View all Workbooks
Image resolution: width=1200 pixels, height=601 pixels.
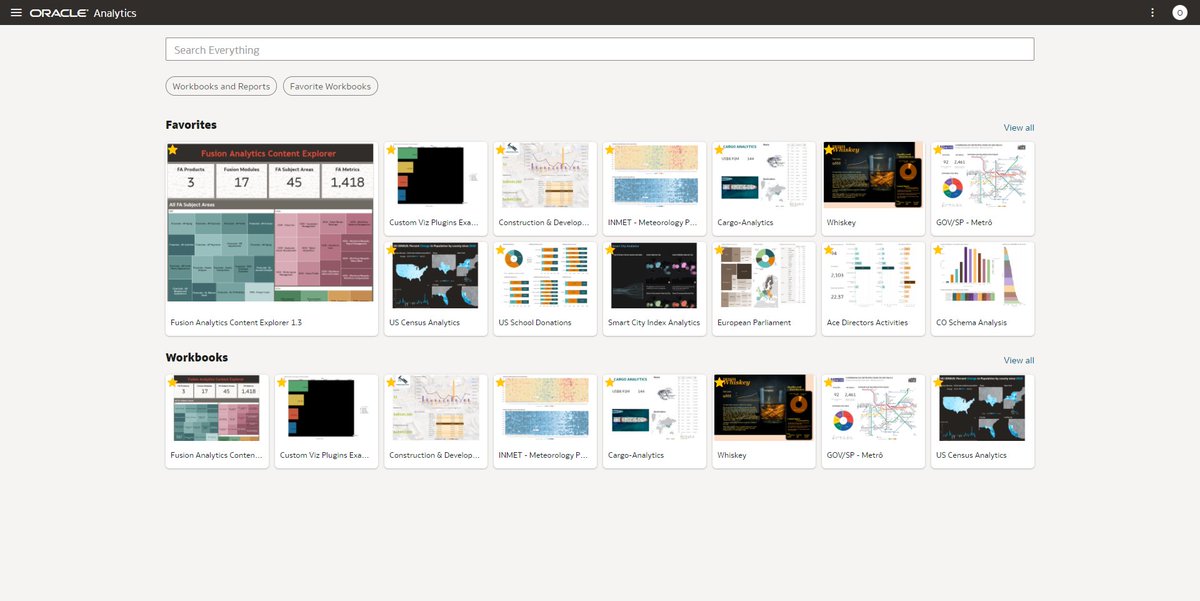tap(1019, 360)
